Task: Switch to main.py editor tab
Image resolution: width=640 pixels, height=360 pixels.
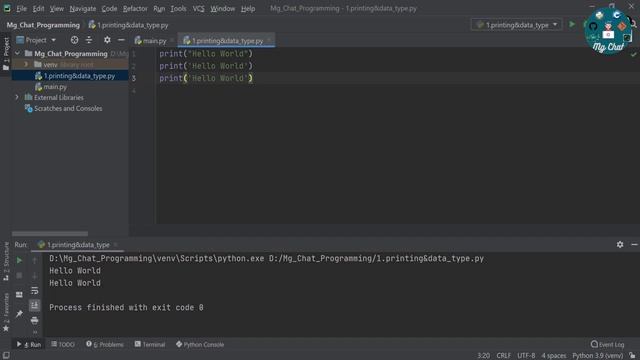Action: point(150,41)
